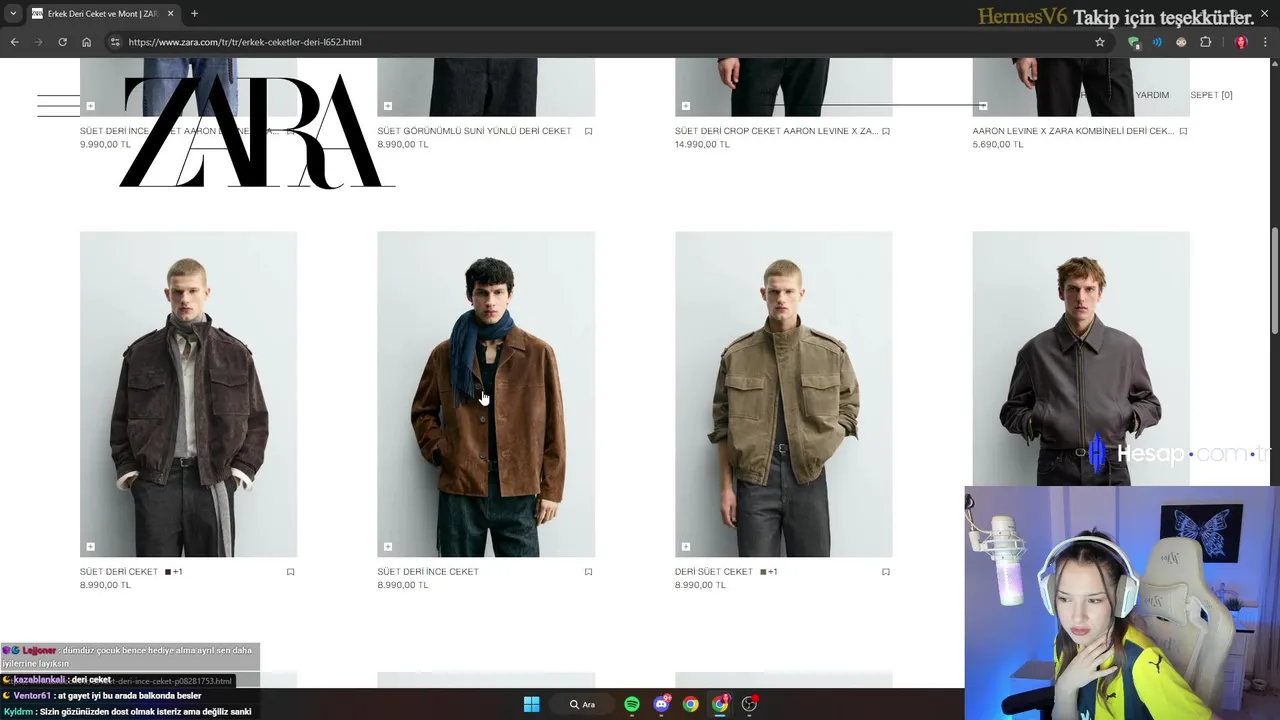
Task: Open SÜET DERİ CROP CEKET AARON LEVINE link
Action: tap(776, 131)
